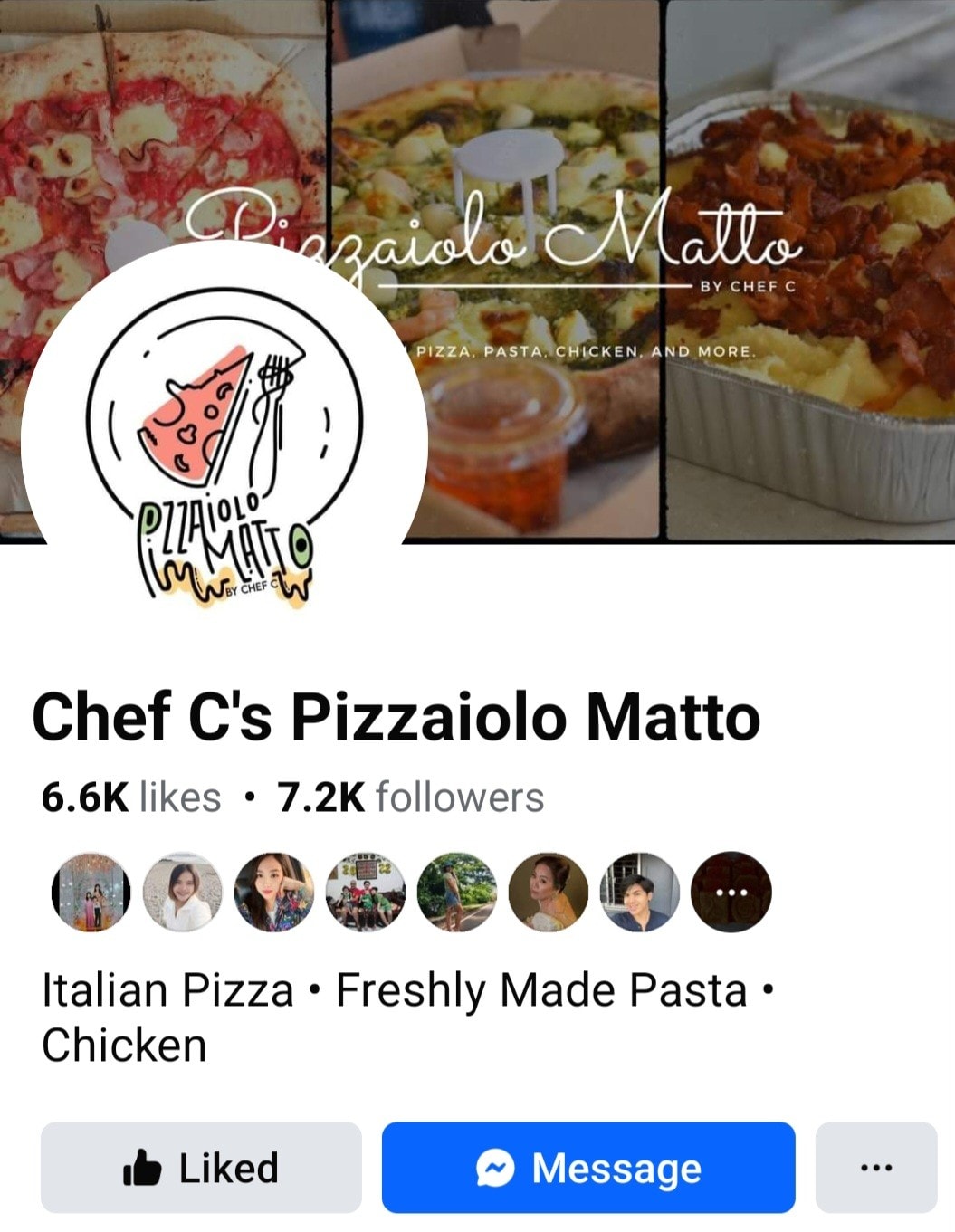Open the sixth follower avatar

coord(548,893)
